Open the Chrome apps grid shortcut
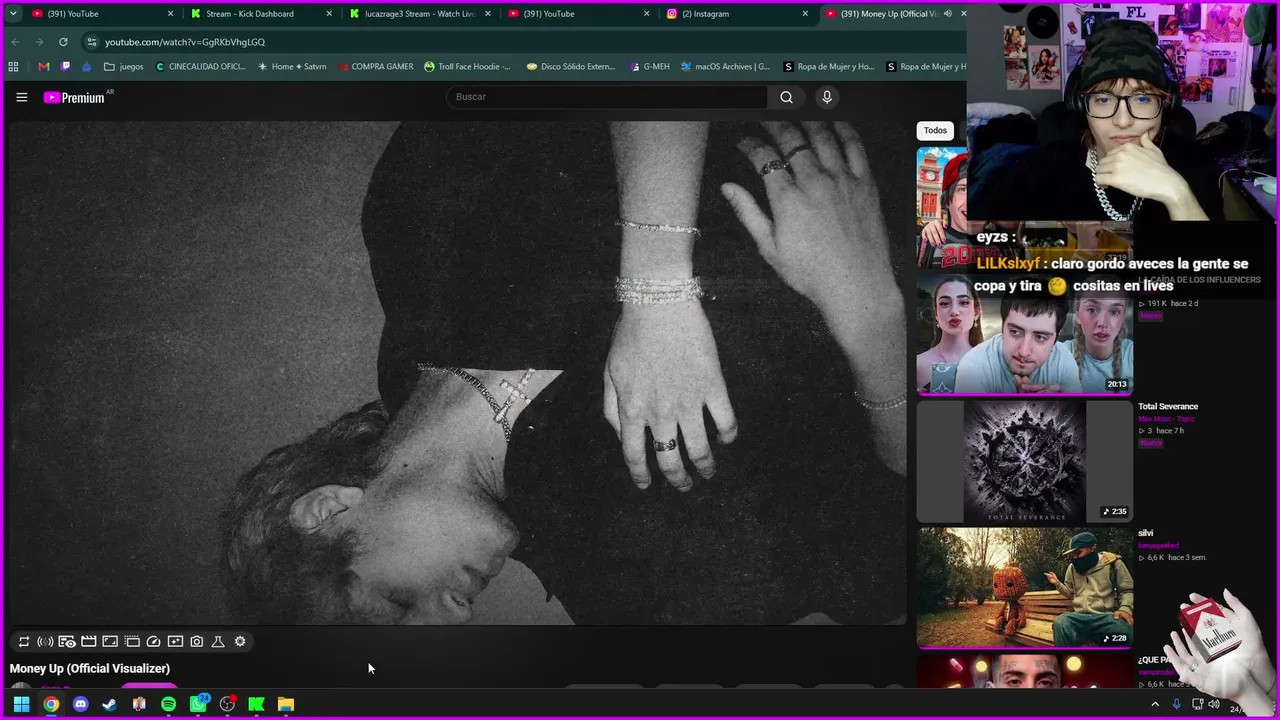This screenshot has height=720, width=1280. pyautogui.click(x=13, y=67)
